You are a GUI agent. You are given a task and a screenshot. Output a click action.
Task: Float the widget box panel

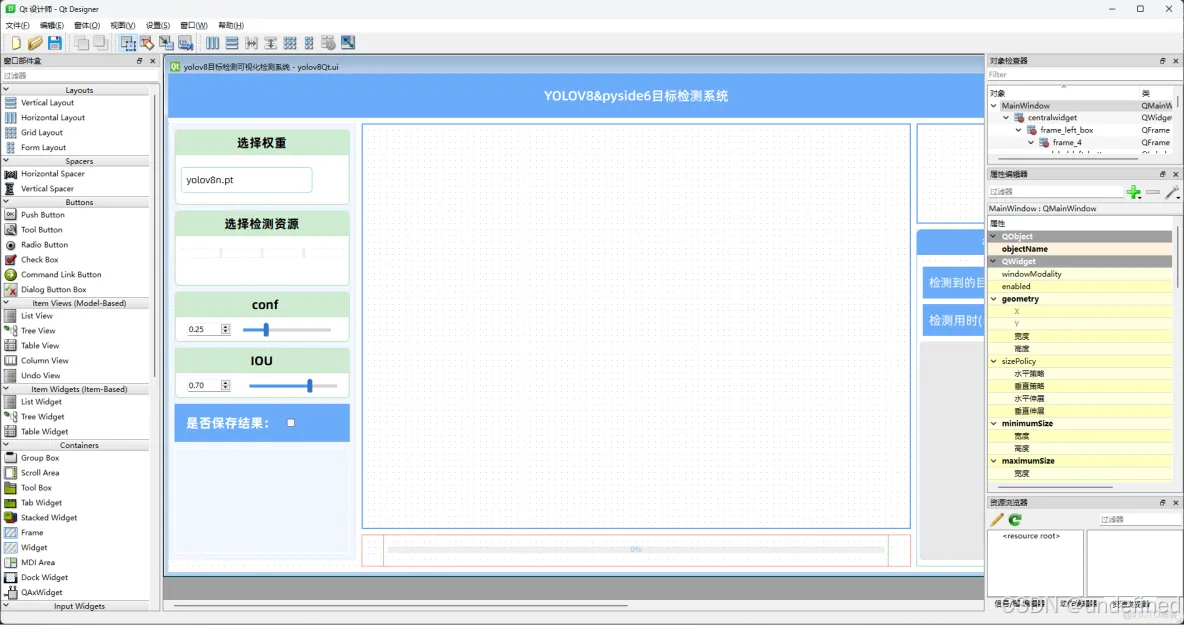click(140, 60)
